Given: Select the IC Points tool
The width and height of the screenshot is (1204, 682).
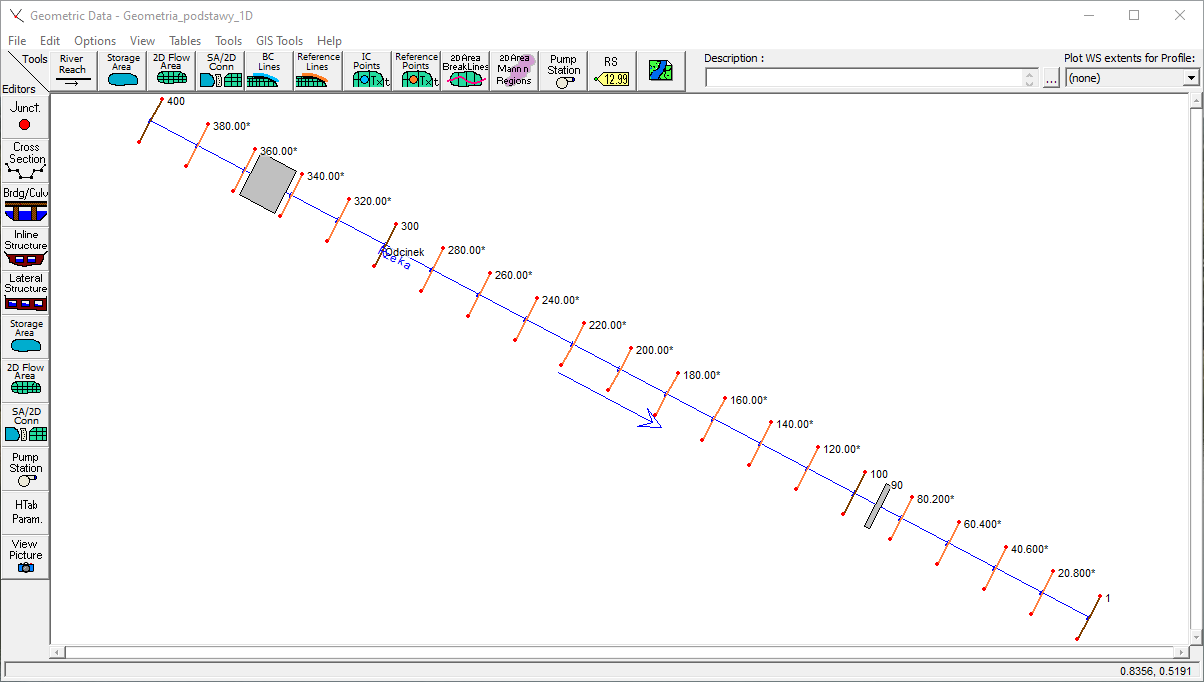Looking at the screenshot, I should point(367,71).
